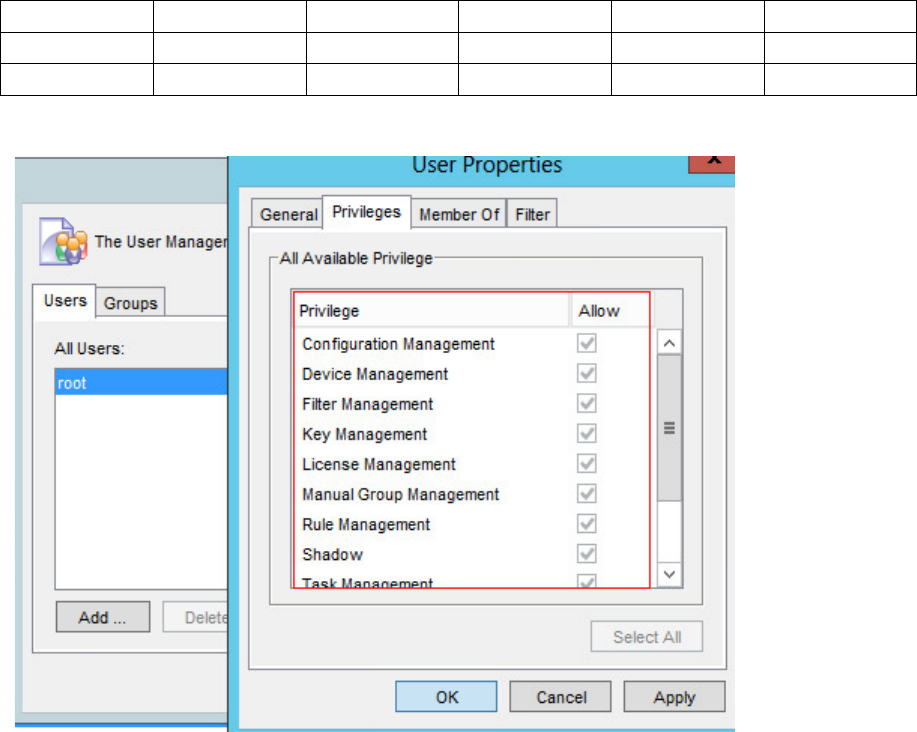Select Key Management privilege row text
This screenshot has width=917, height=732.
click(x=364, y=434)
